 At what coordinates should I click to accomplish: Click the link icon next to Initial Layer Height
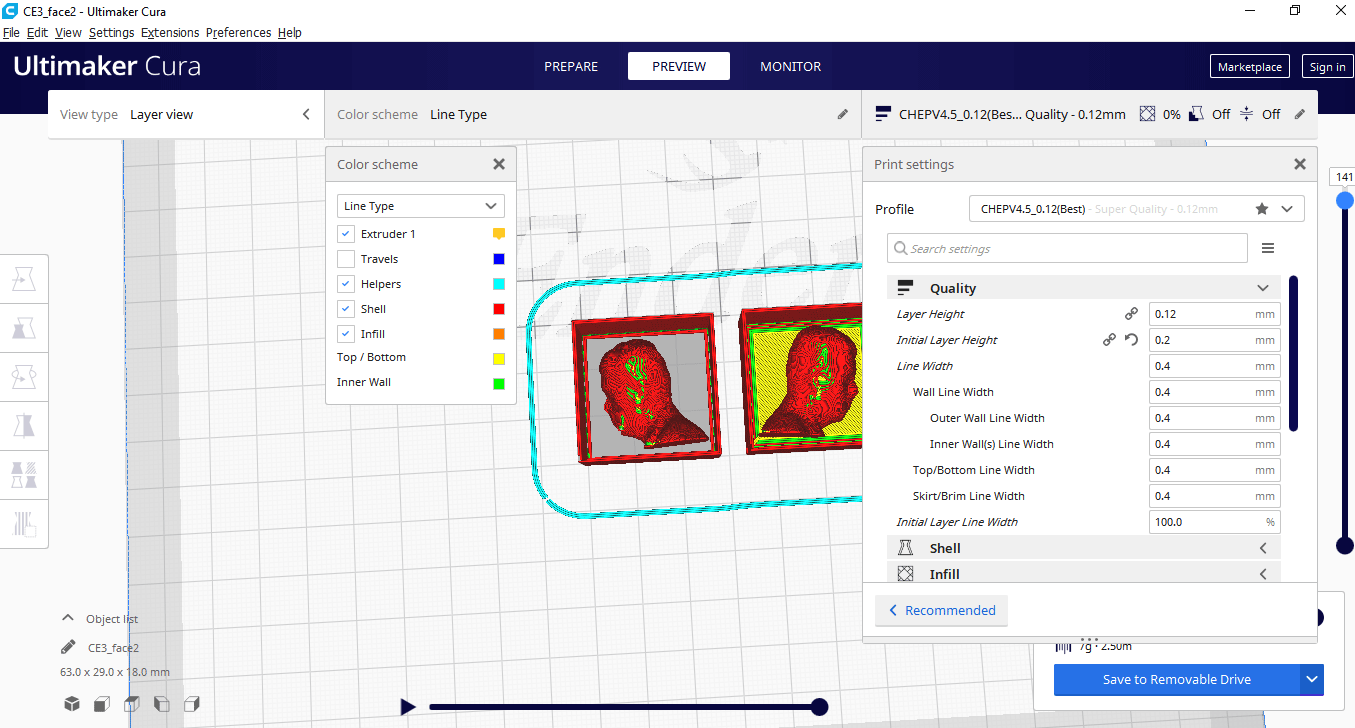coord(1109,340)
